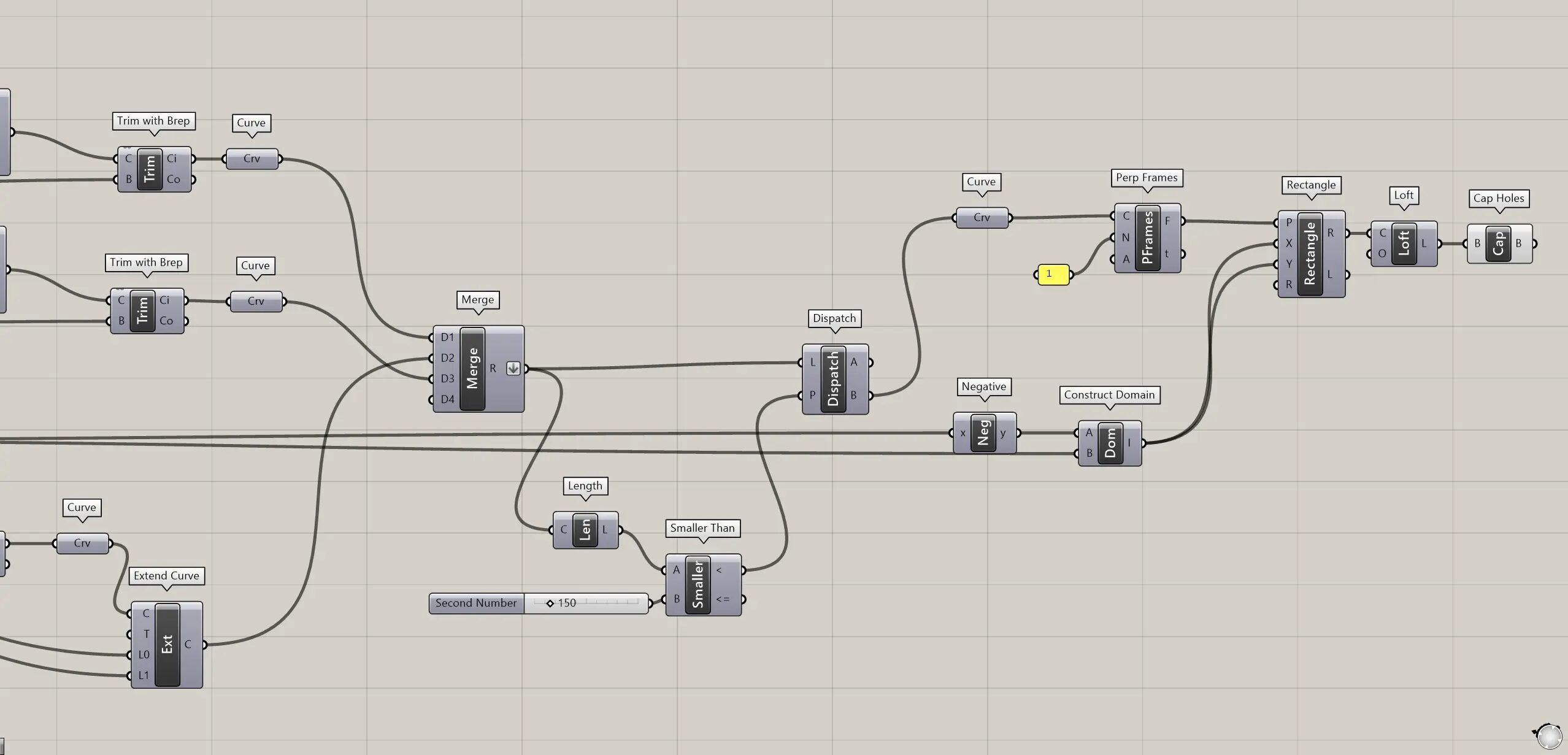Click the Ext extend curve component
The width and height of the screenshot is (1568, 755).
167,644
